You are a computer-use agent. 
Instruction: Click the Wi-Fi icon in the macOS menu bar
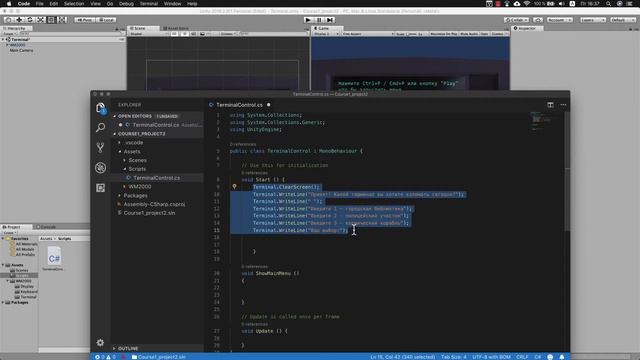coord(527,4)
